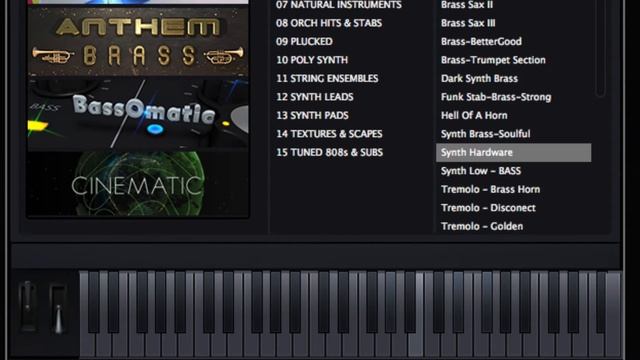Image resolution: width=640 pixels, height=360 pixels.
Task: Load the Brass Sax III preset
Action: (x=468, y=23)
